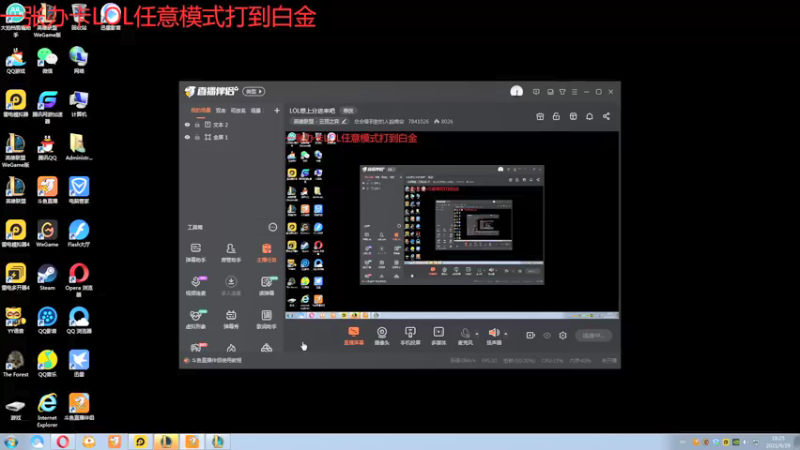Click the mailbox icon in title bar
The width and height of the screenshot is (800, 450).
550,92
